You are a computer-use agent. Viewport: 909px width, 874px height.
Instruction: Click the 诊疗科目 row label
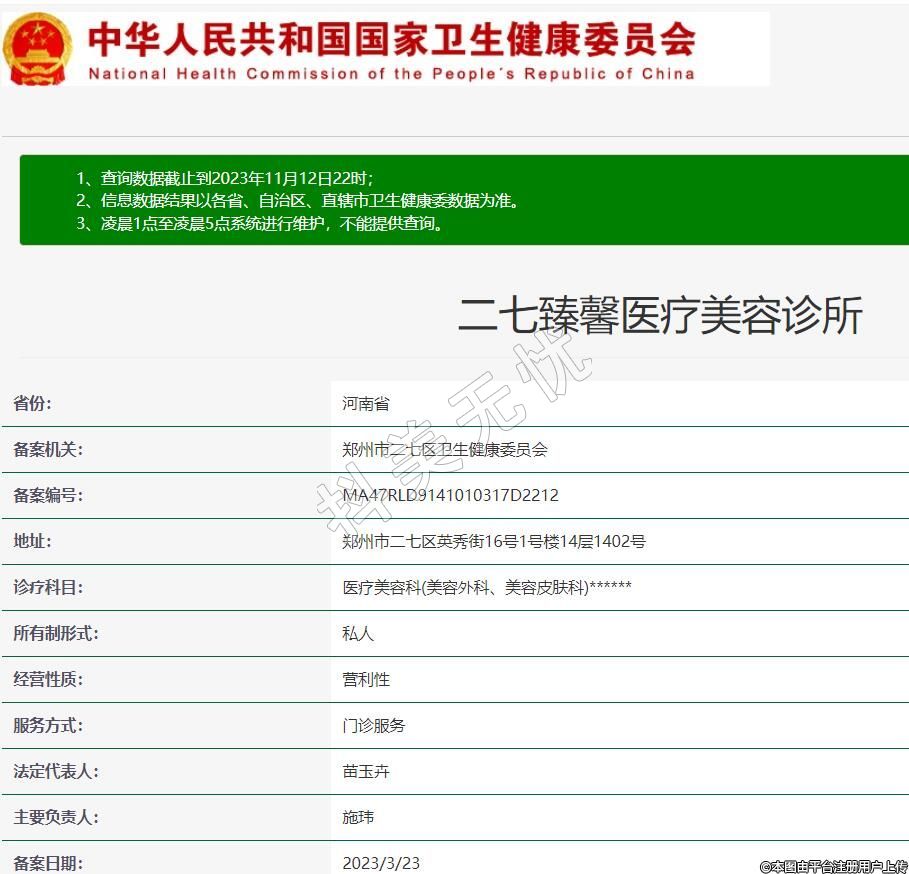(46, 587)
